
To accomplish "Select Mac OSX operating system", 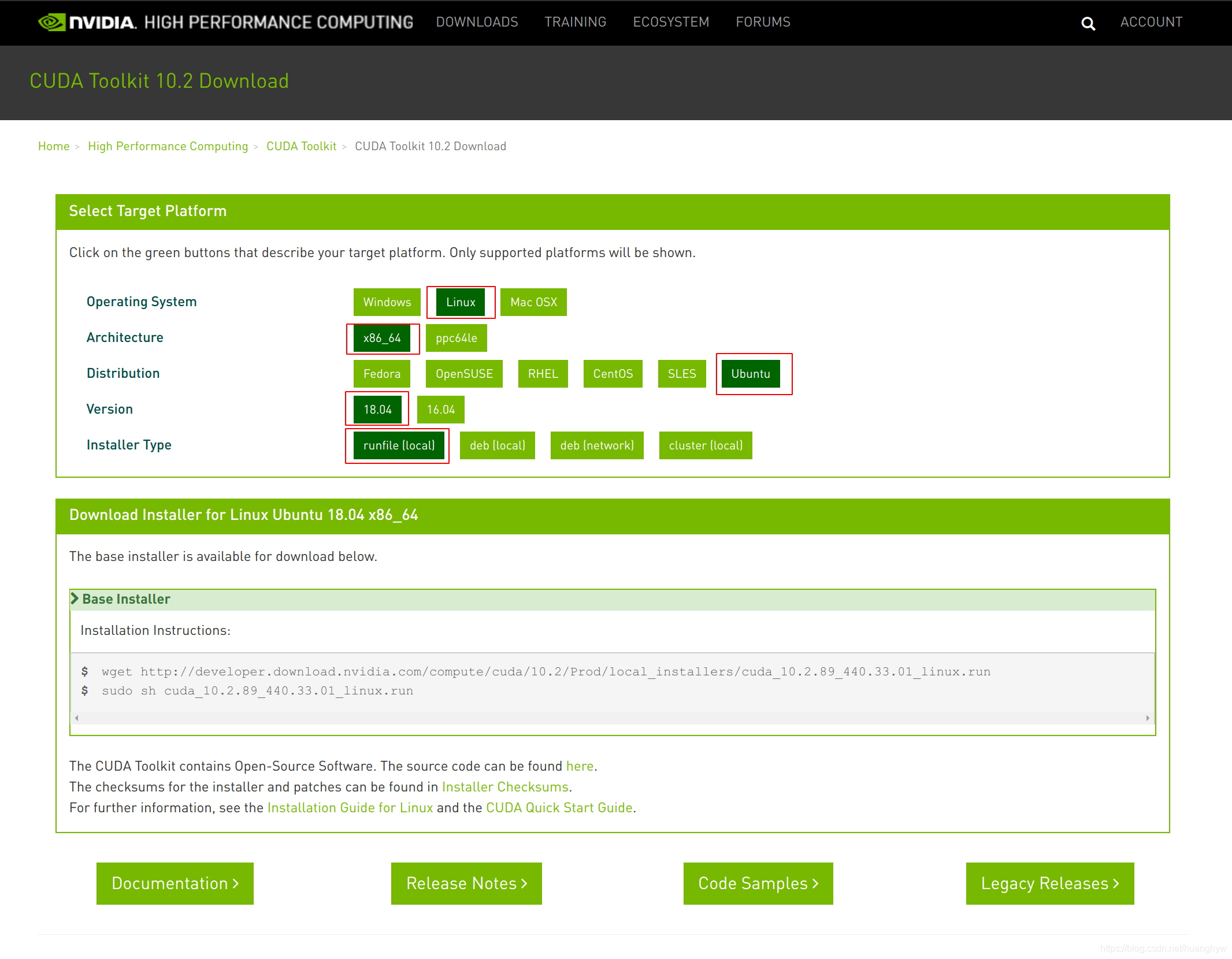I will (533, 302).
